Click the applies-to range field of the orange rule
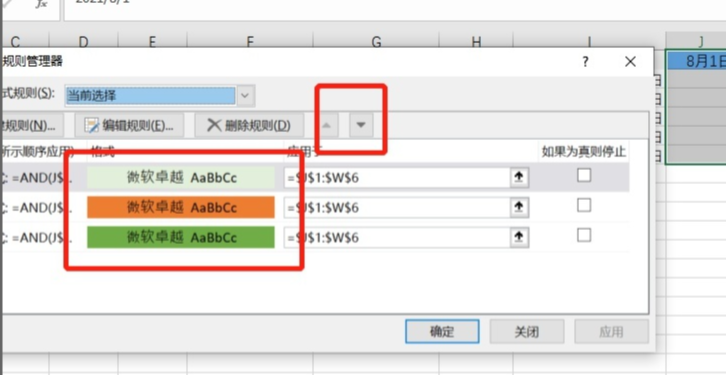Screen dimensions: 726x375 click(x=397, y=207)
